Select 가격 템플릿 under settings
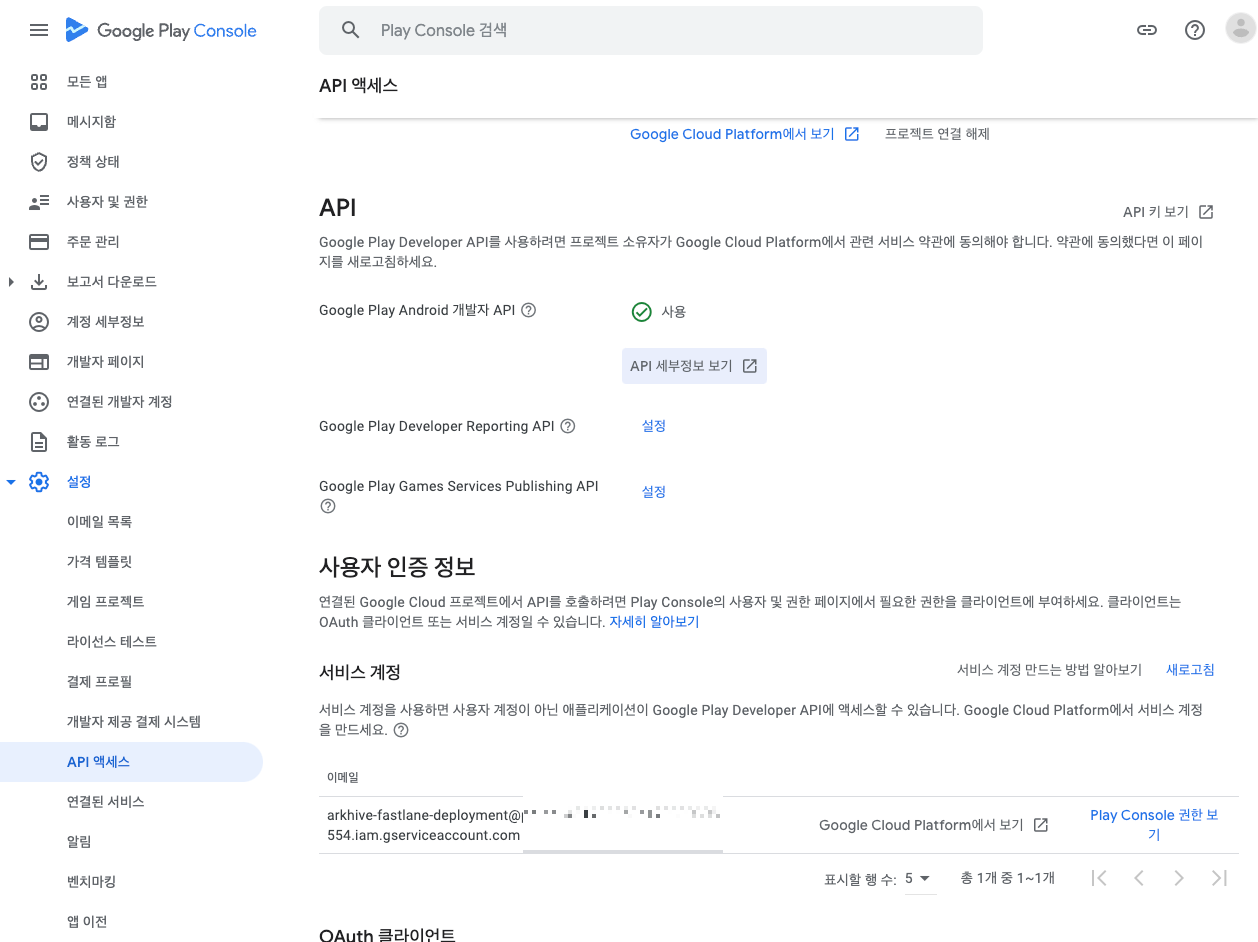 99,562
